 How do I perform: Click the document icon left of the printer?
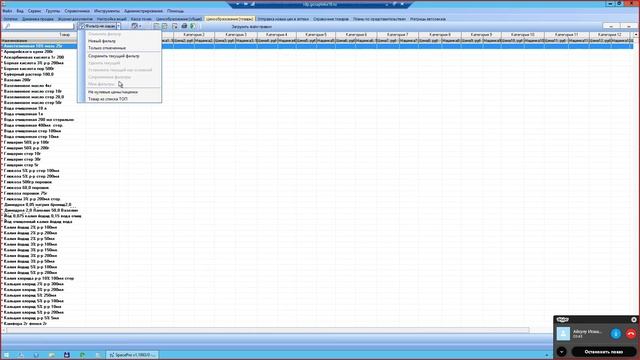[175, 26]
